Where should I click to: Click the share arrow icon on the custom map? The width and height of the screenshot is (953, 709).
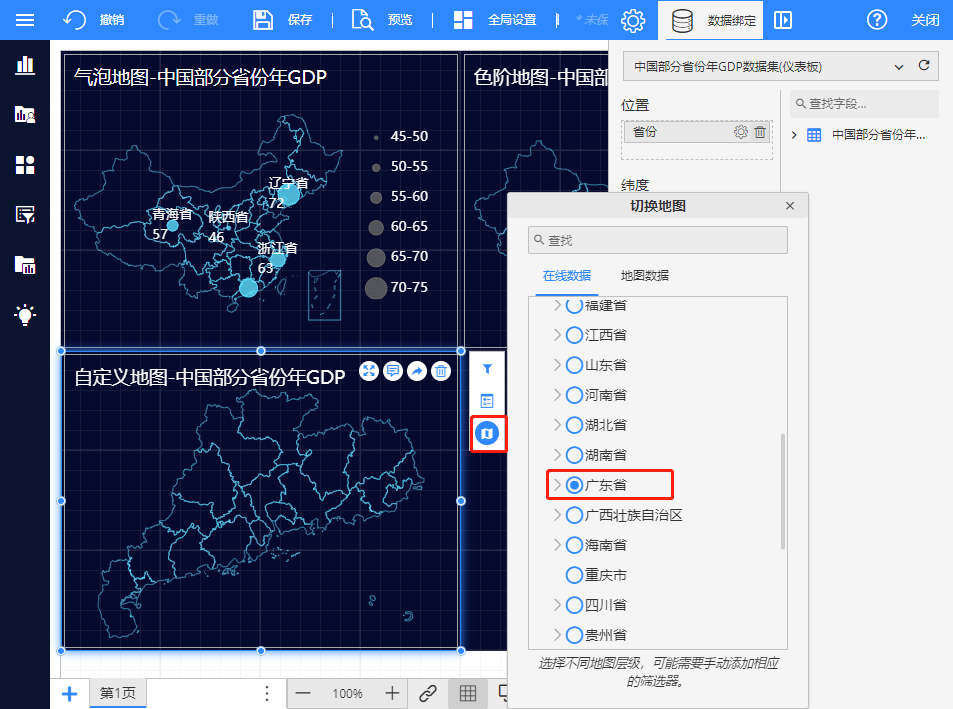point(417,371)
